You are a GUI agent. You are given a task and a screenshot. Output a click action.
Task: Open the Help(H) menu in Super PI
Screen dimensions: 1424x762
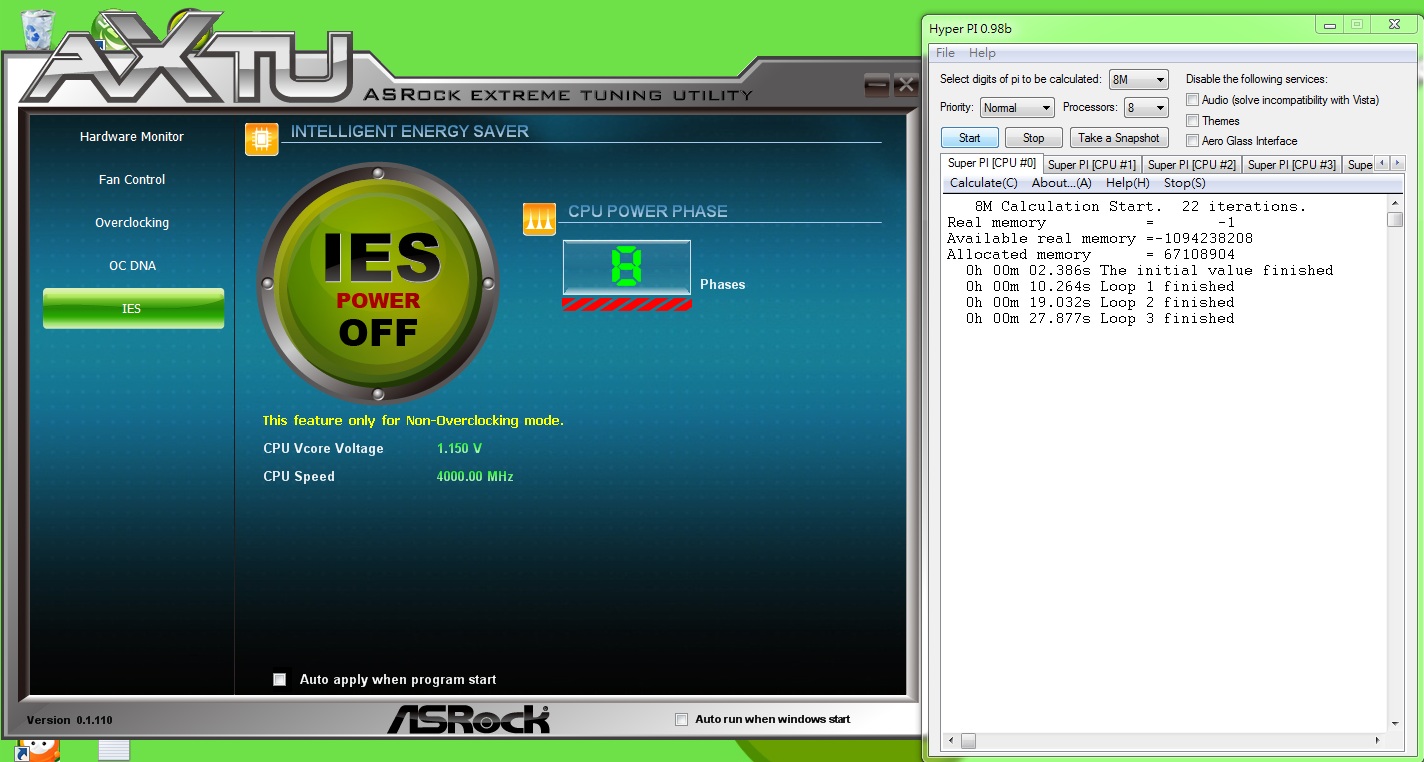tap(1128, 183)
